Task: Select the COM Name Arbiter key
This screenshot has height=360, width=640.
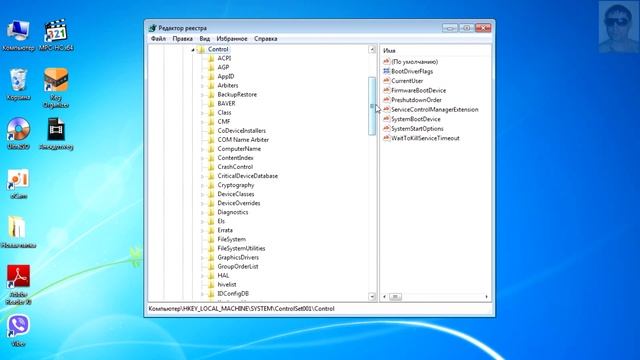Action: 243,140
